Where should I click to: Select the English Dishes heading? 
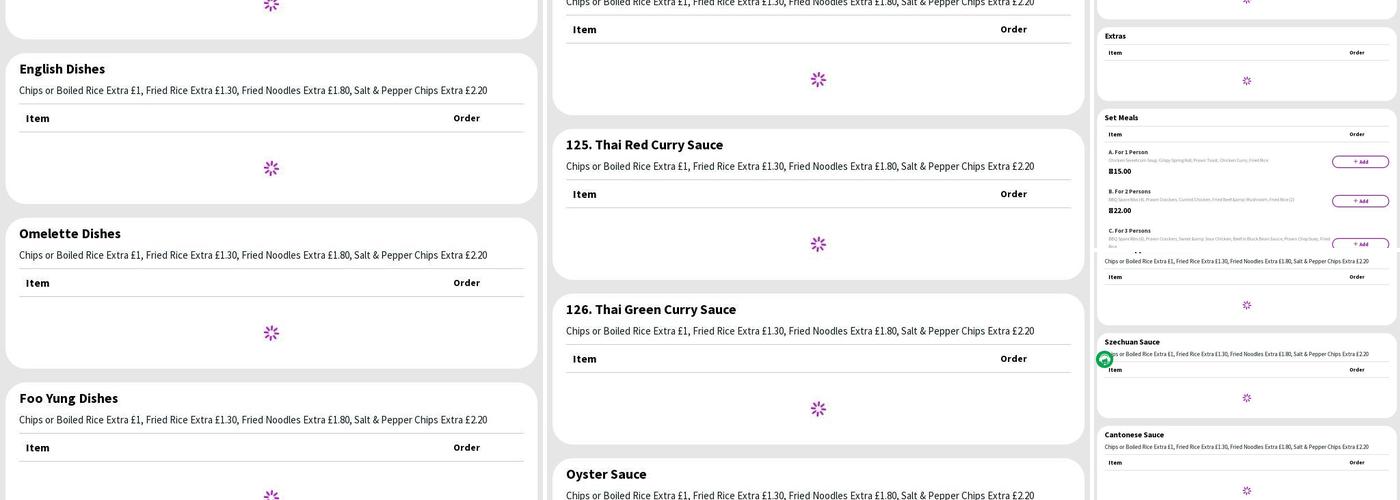point(62,69)
